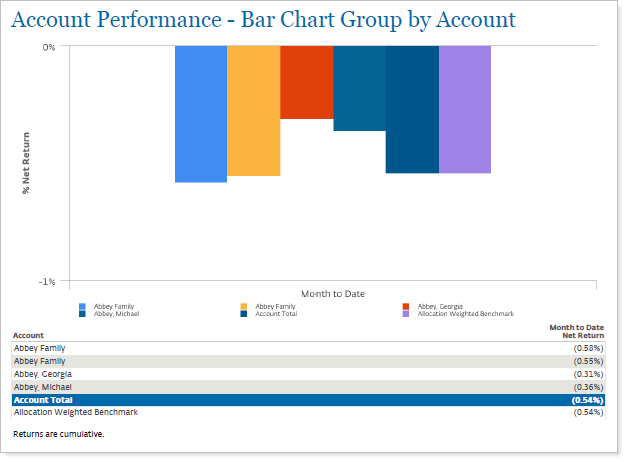Select the Abbey, Georgia table row name
This screenshot has height=462, width=627.
pyautogui.click(x=41, y=373)
